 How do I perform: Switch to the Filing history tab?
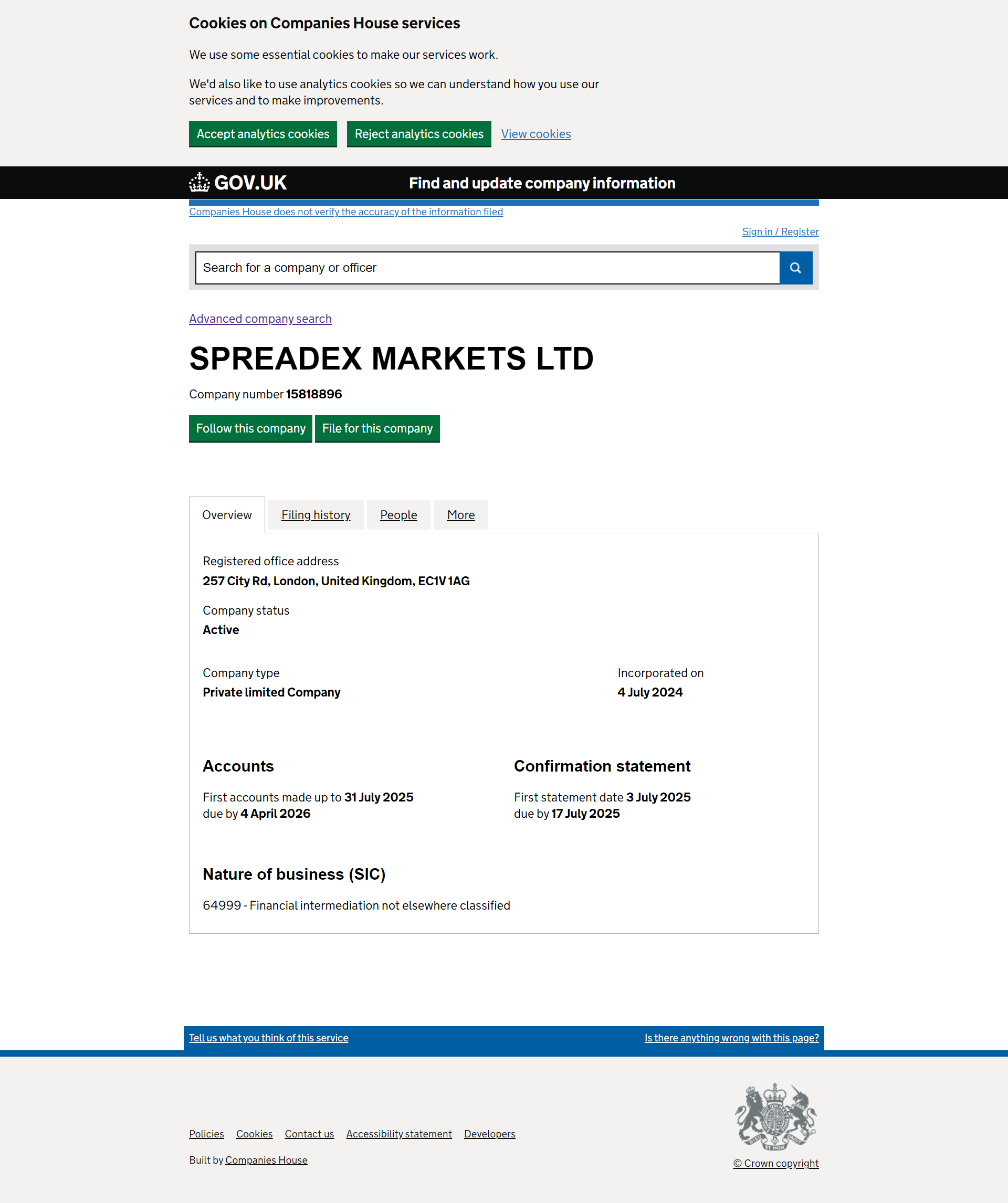316,514
